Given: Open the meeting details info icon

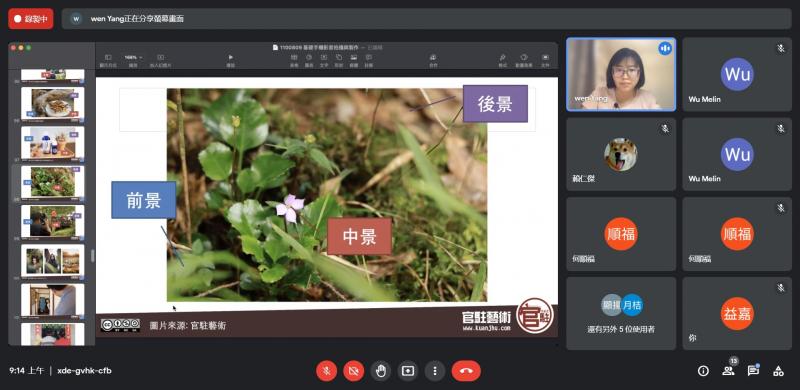Looking at the screenshot, I should (703, 371).
